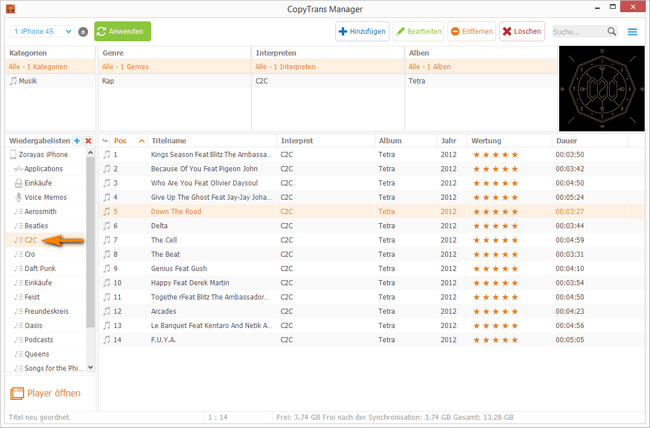Click Einkäufe shopping bag icon
This screenshot has height=428, width=650.
pyautogui.click(x=18, y=183)
